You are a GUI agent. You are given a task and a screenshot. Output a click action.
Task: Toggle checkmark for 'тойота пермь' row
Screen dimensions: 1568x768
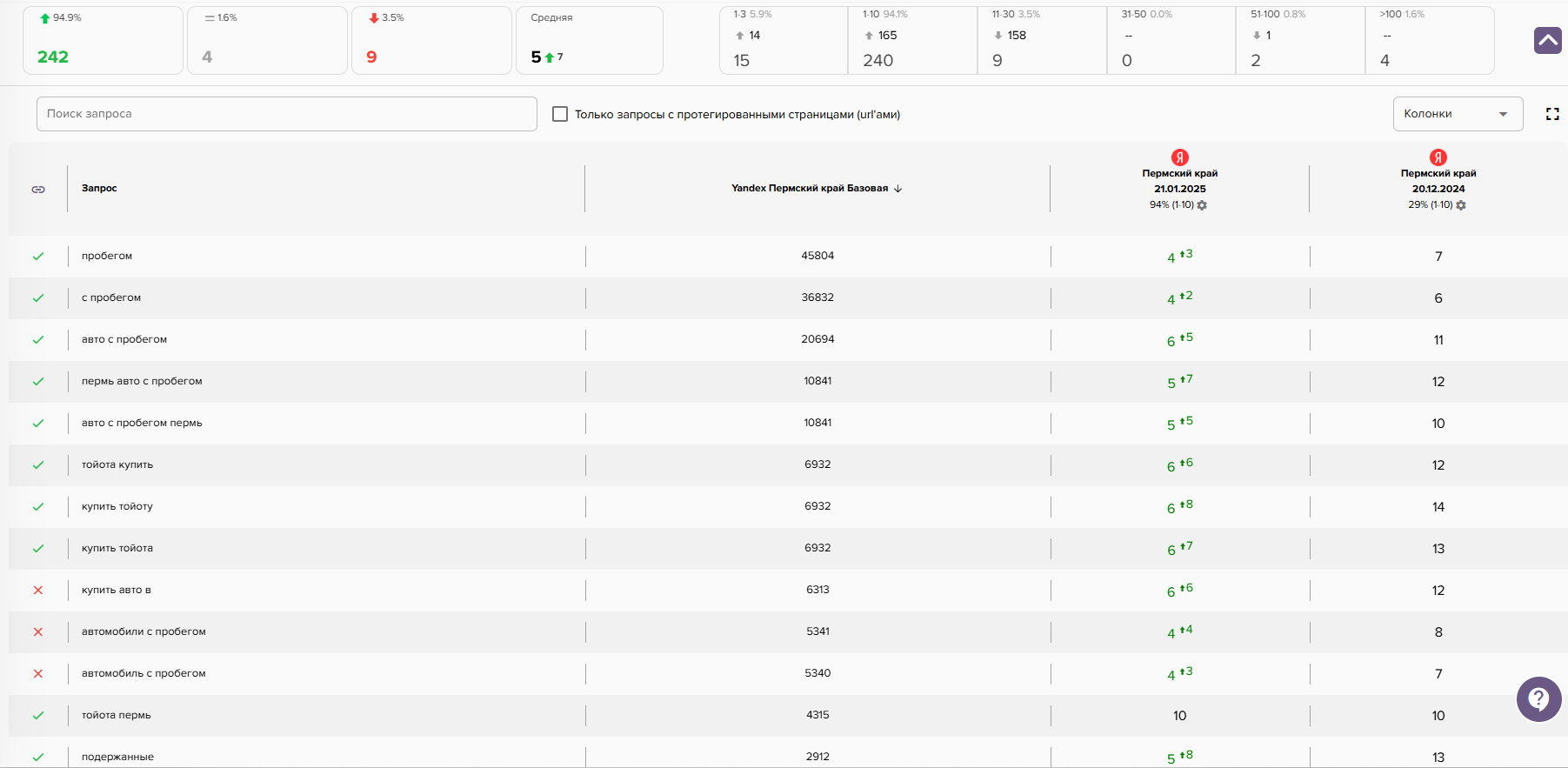coord(38,715)
